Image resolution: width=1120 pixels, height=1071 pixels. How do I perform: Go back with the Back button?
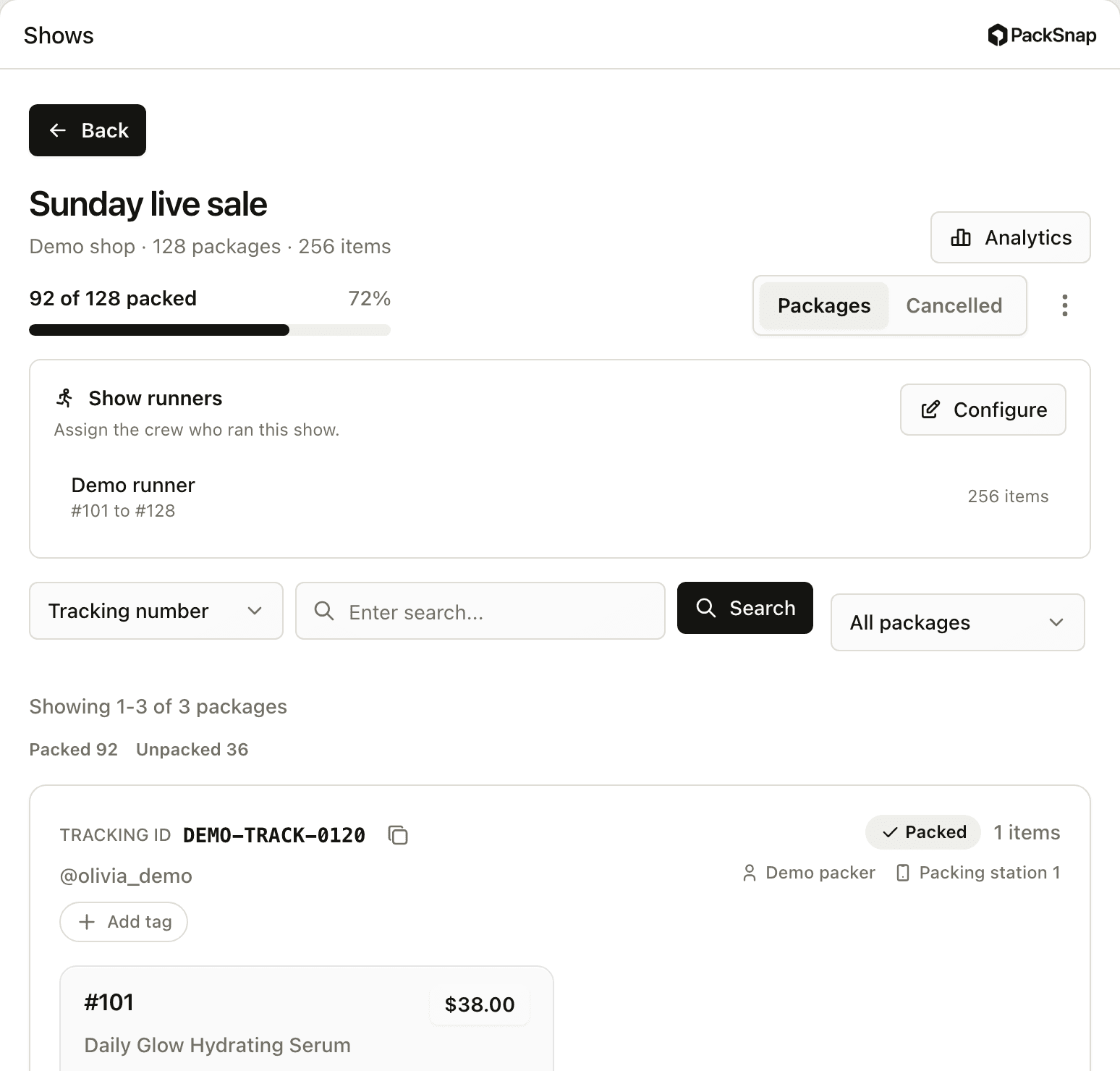(x=88, y=130)
